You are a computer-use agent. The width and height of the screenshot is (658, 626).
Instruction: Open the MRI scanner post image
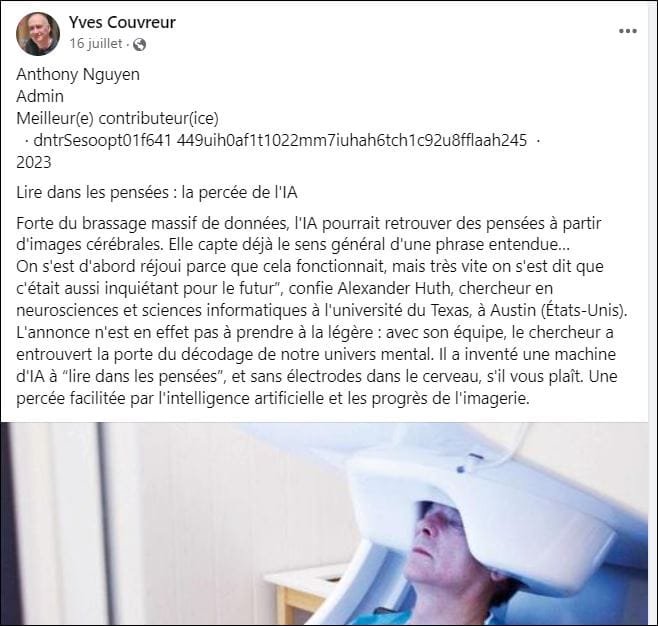click(x=325, y=523)
